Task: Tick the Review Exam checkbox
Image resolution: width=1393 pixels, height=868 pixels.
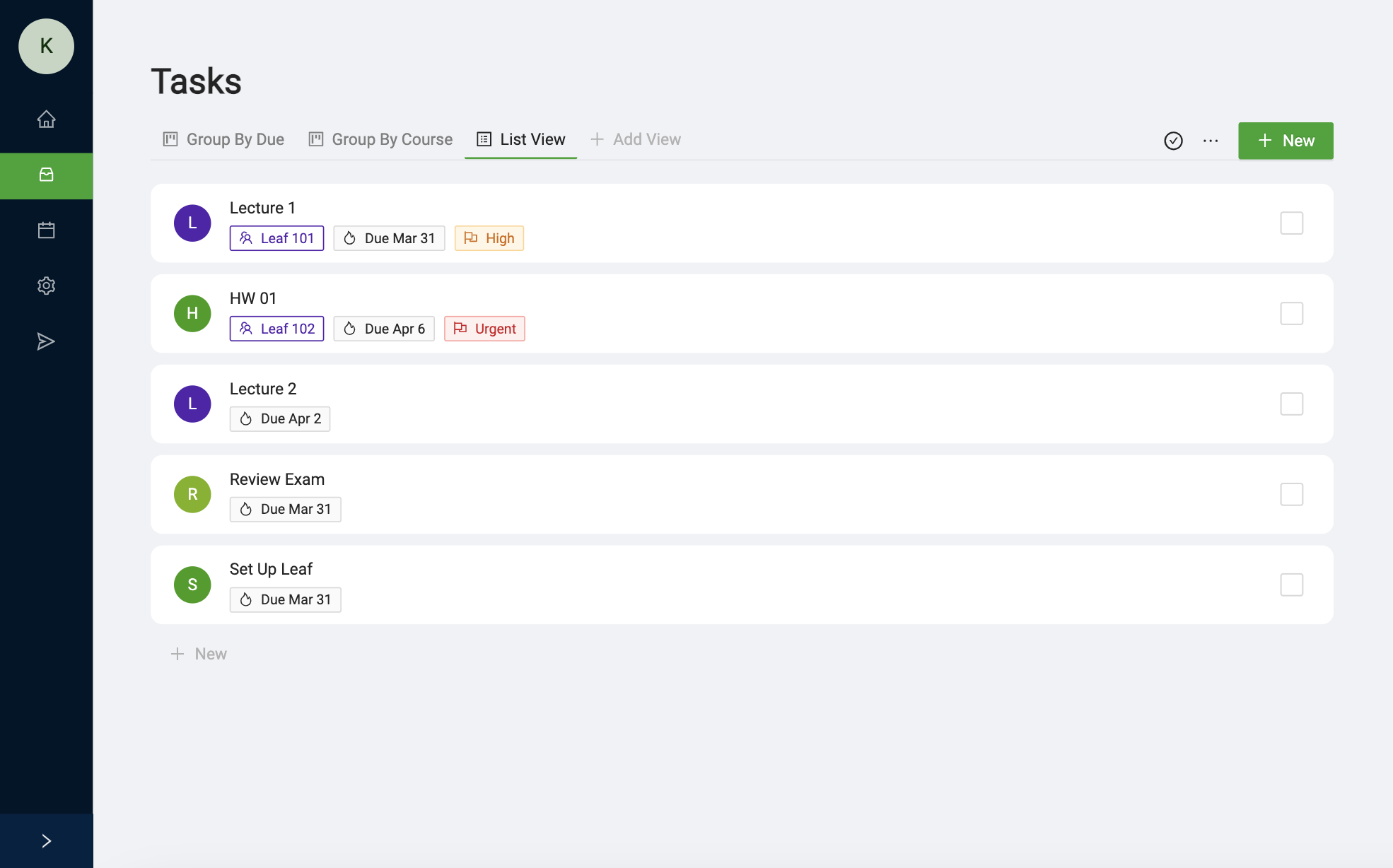Action: coord(1291,494)
